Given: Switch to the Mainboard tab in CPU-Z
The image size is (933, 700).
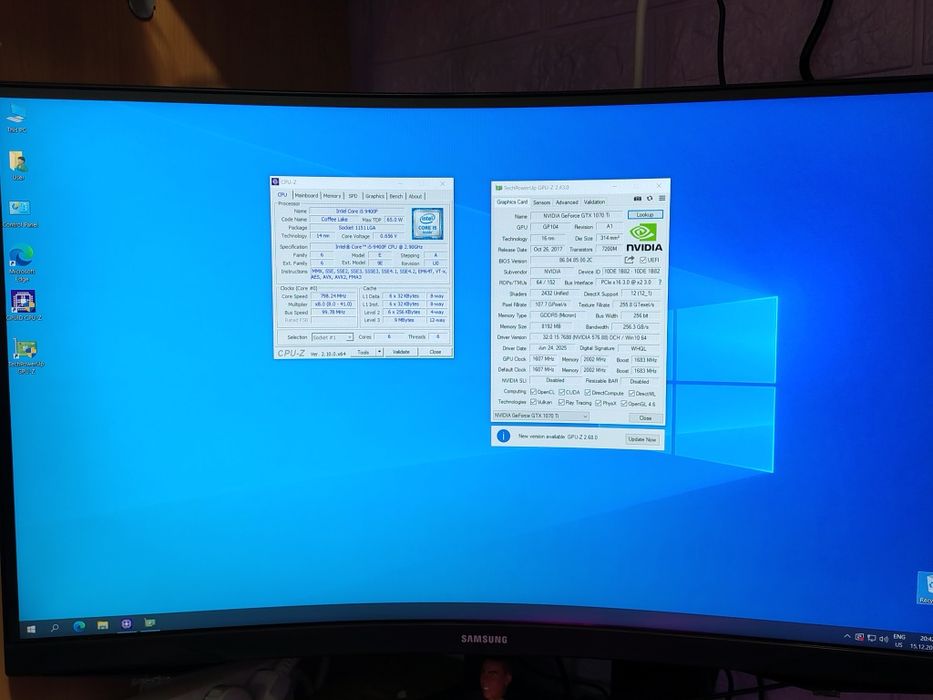Looking at the screenshot, I should 306,195.
